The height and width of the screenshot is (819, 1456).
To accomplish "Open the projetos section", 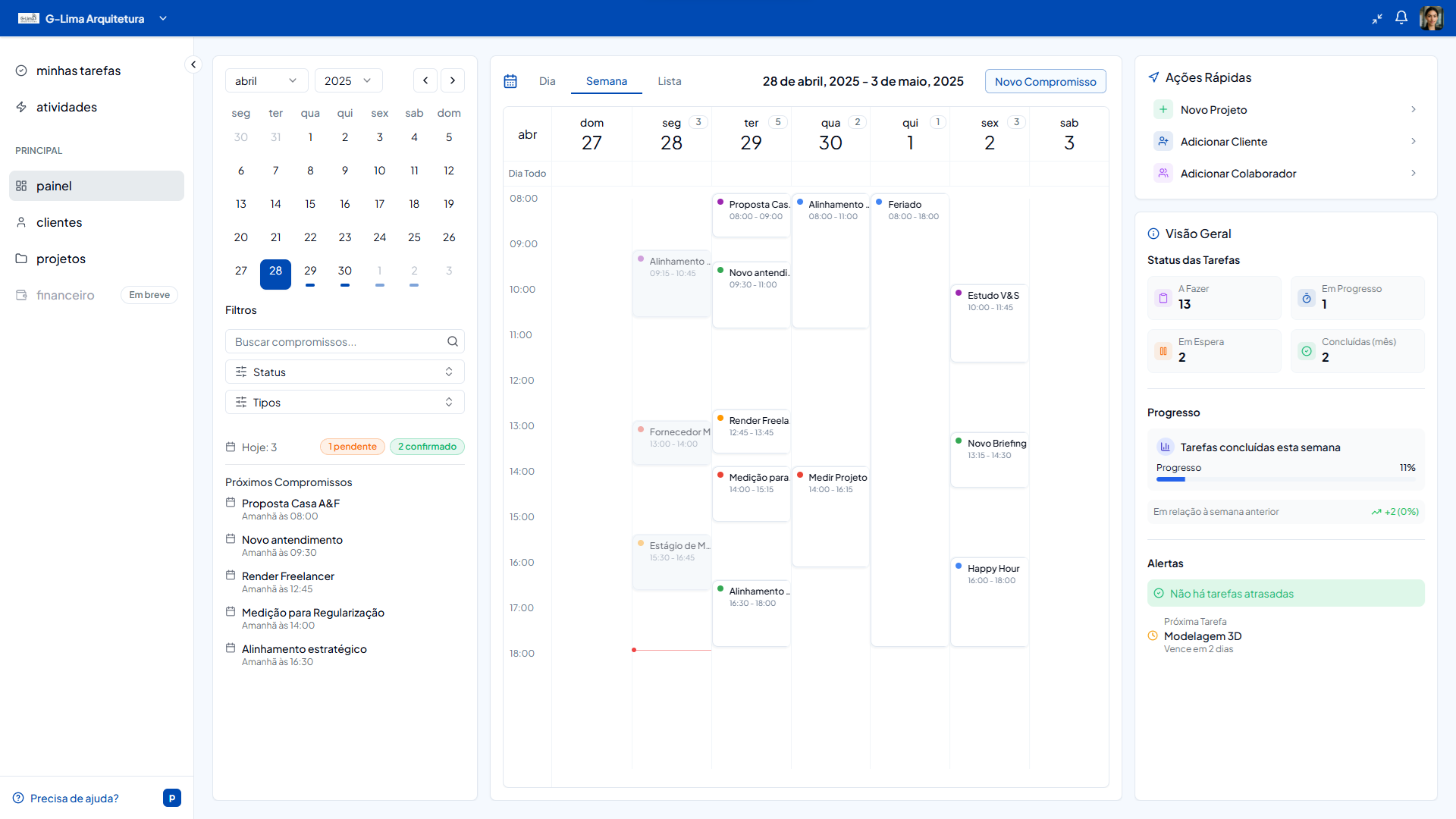I will 96,259.
